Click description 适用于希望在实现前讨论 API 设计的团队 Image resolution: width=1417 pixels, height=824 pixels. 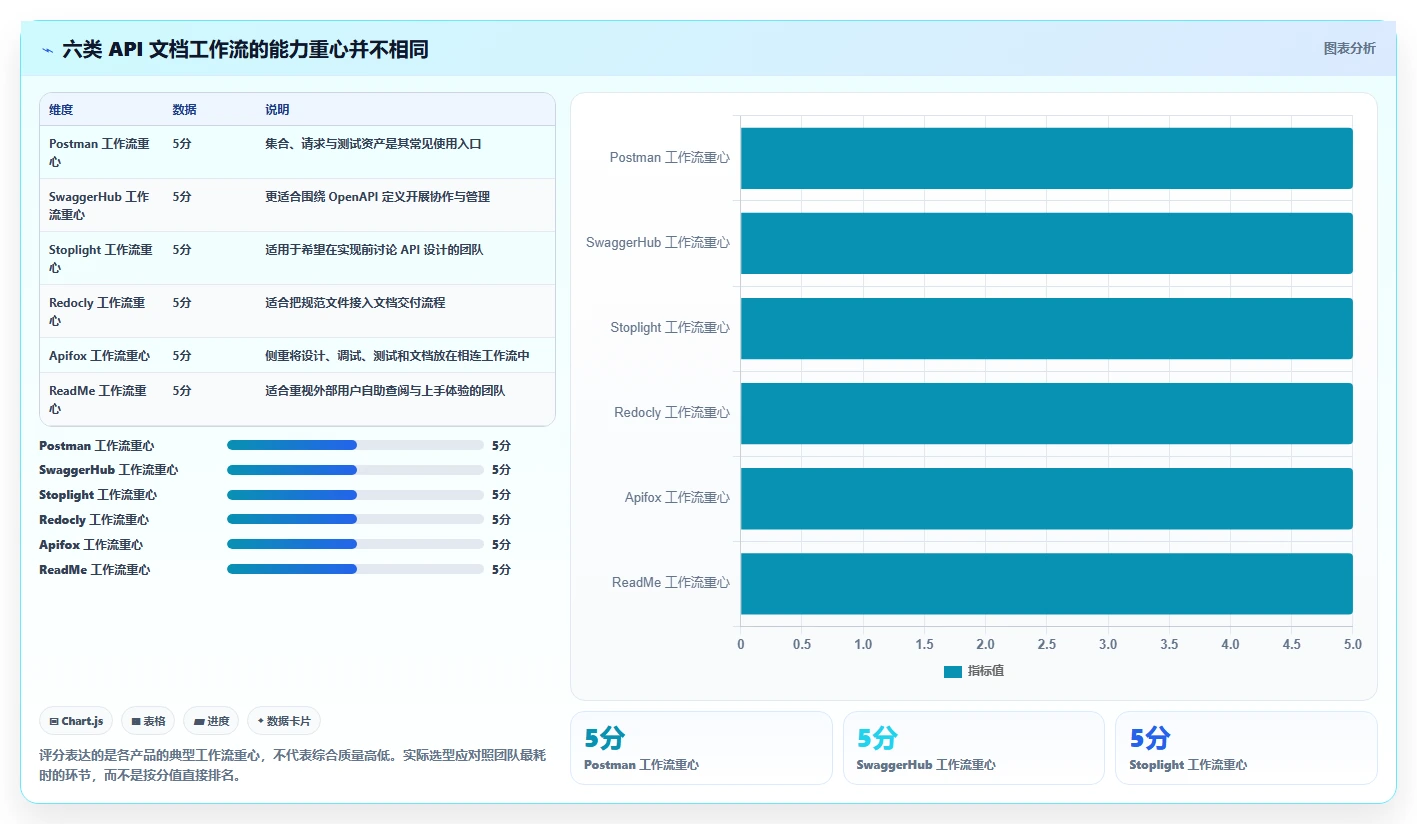[x=374, y=250]
